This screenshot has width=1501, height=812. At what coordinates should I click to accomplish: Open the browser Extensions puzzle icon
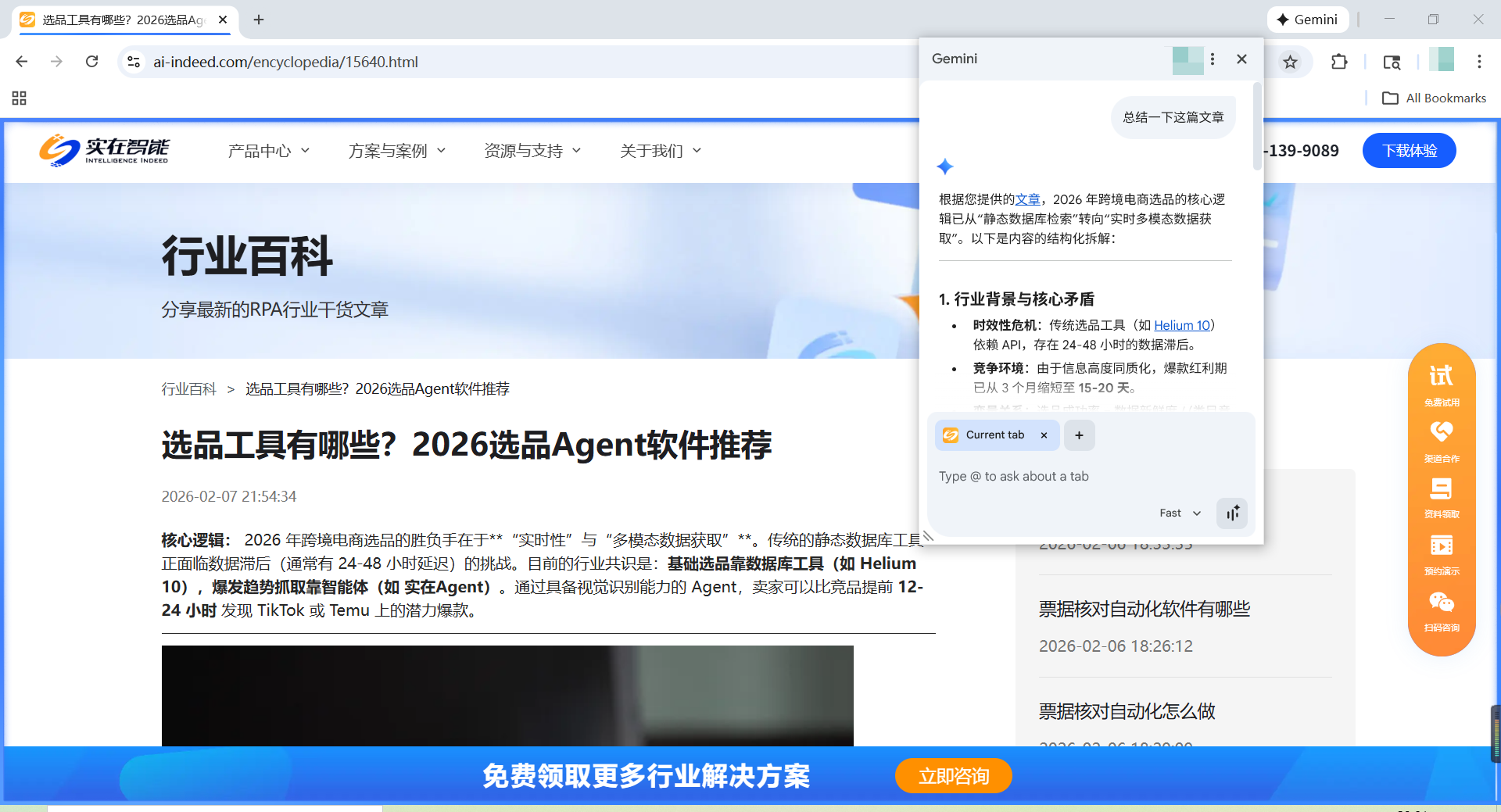pos(1339,62)
